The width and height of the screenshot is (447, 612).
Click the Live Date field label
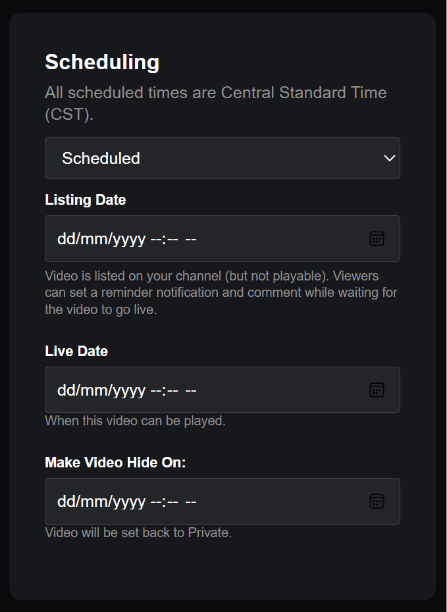[x=77, y=351]
